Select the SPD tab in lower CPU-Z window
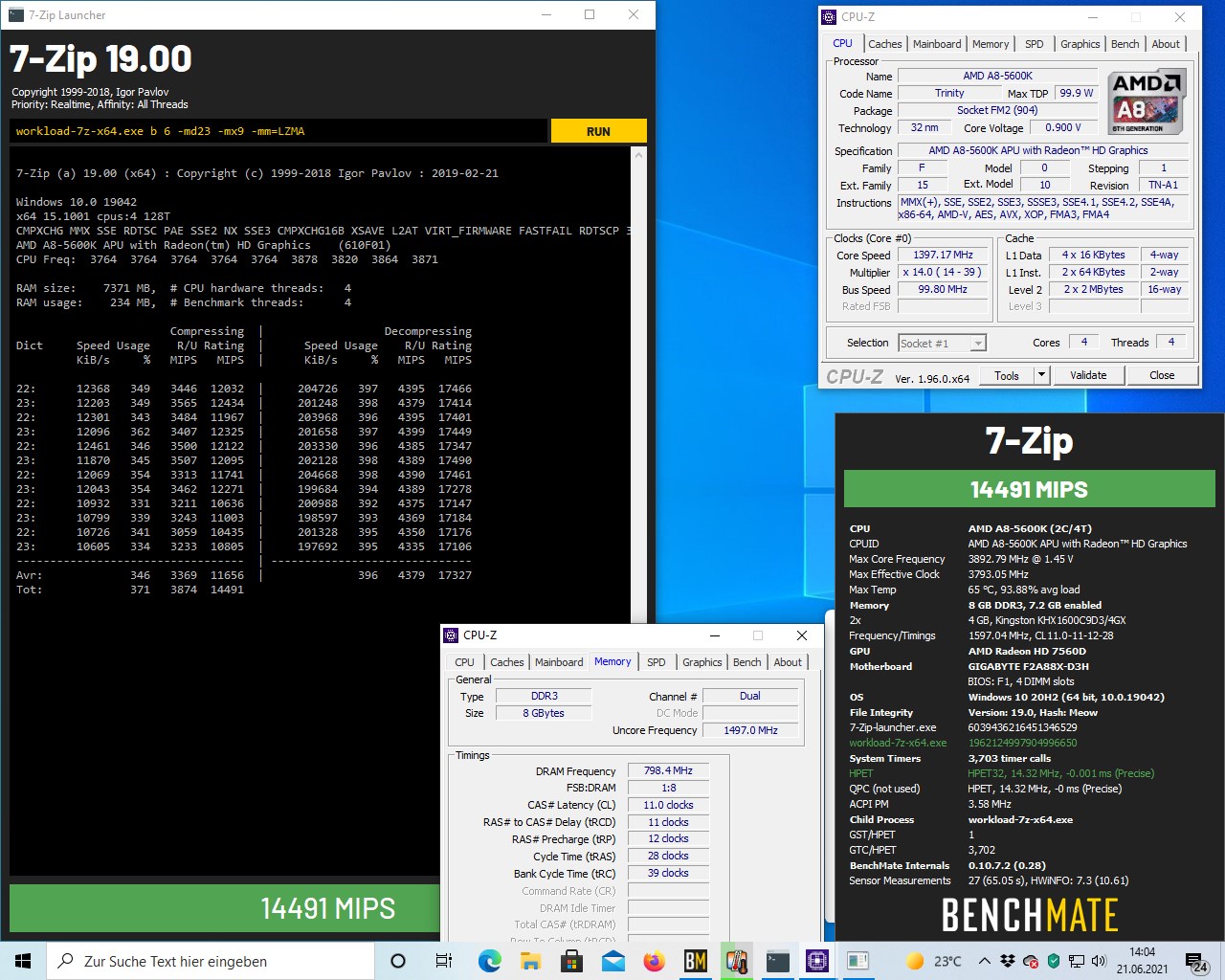The image size is (1225, 980). click(657, 662)
